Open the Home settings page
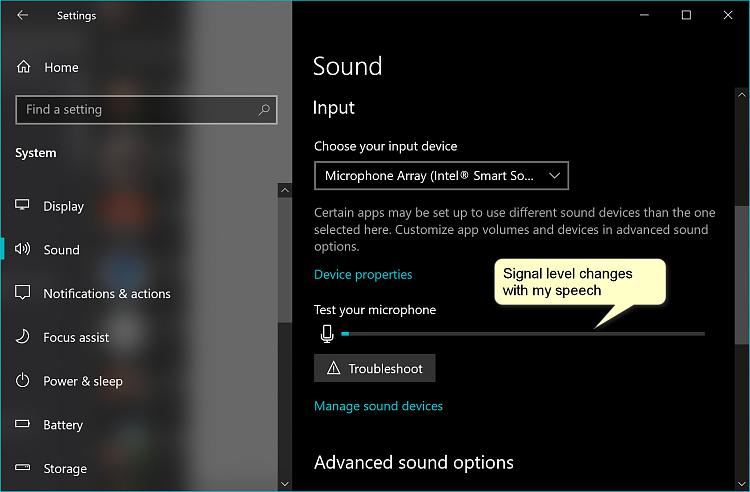 point(61,67)
